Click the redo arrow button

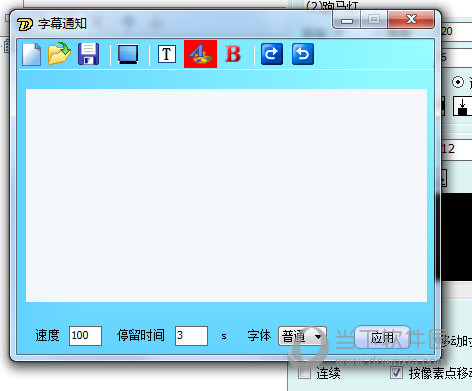272,54
